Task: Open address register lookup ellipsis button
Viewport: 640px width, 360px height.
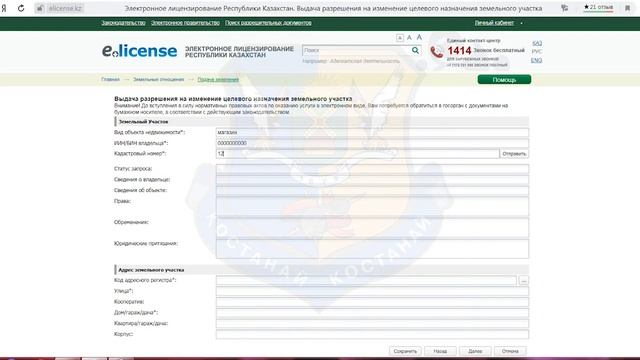Action: pyautogui.click(x=523, y=280)
